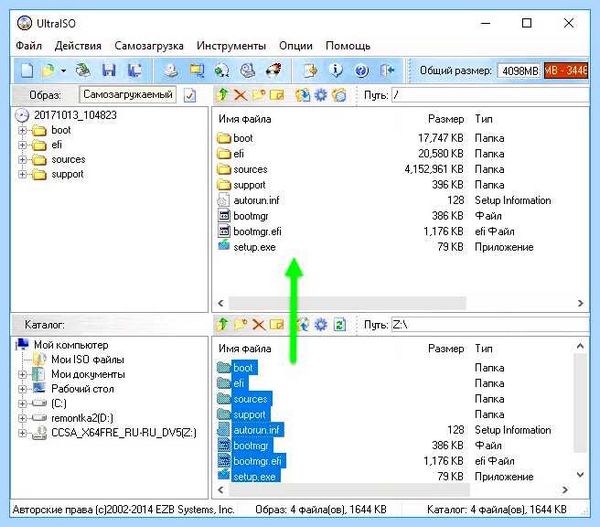Image resolution: width=600 pixels, height=527 pixels.
Task: Save the image with the floppy disk icon
Action: [x=109, y=70]
